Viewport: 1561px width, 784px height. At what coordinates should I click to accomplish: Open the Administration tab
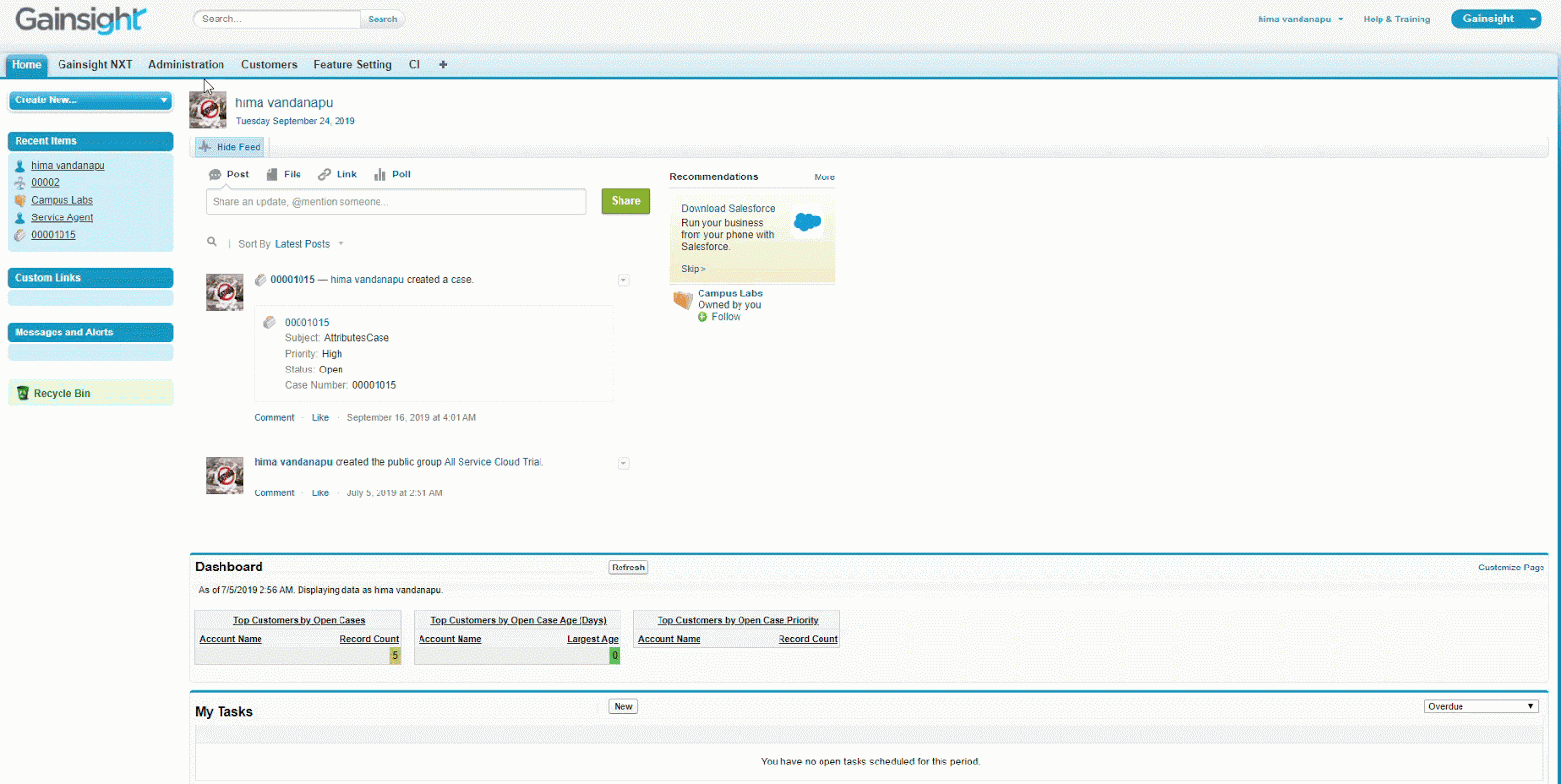(186, 65)
